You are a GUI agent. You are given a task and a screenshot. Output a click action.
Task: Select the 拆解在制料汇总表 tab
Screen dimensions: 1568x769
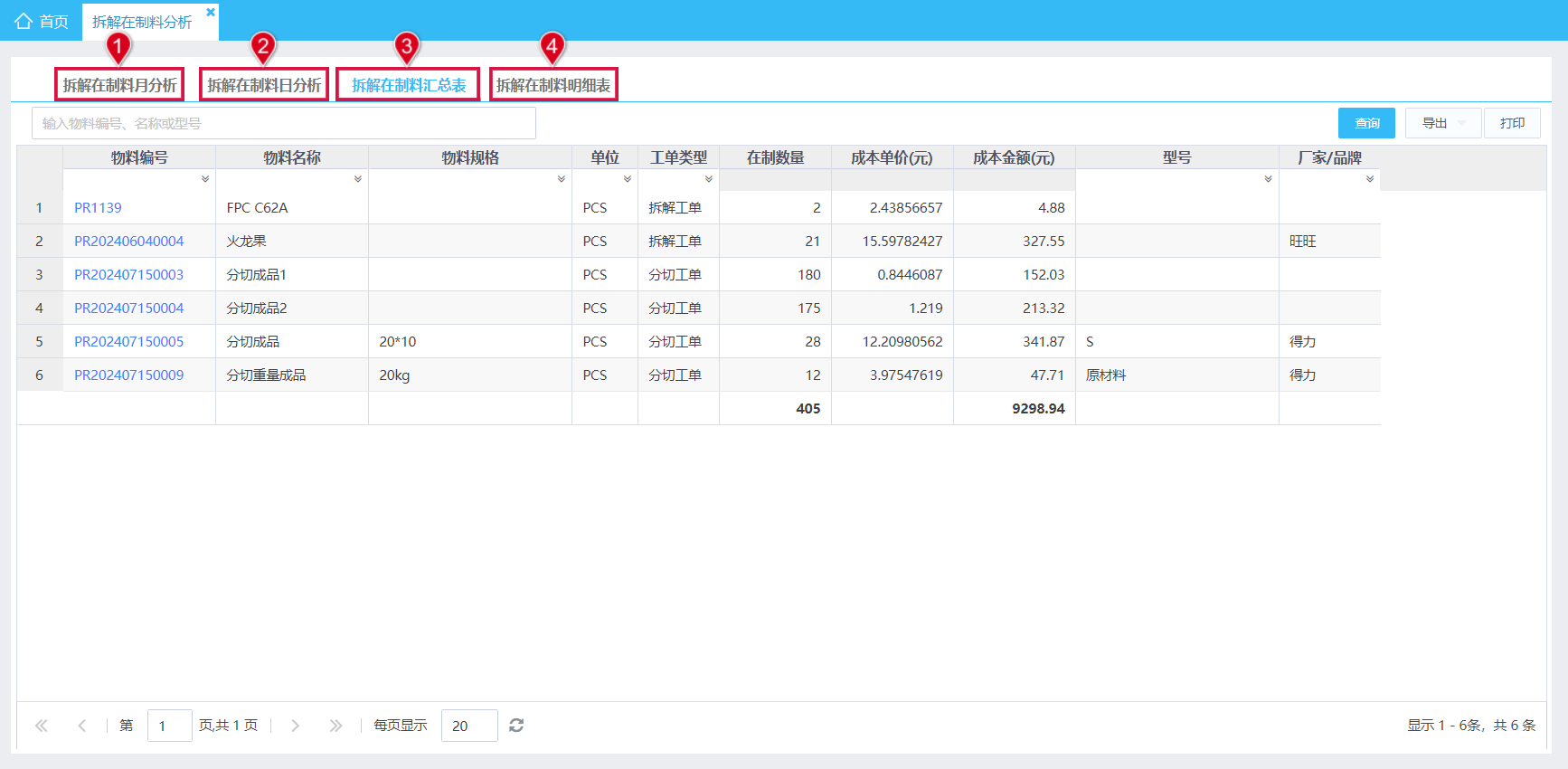tap(409, 85)
